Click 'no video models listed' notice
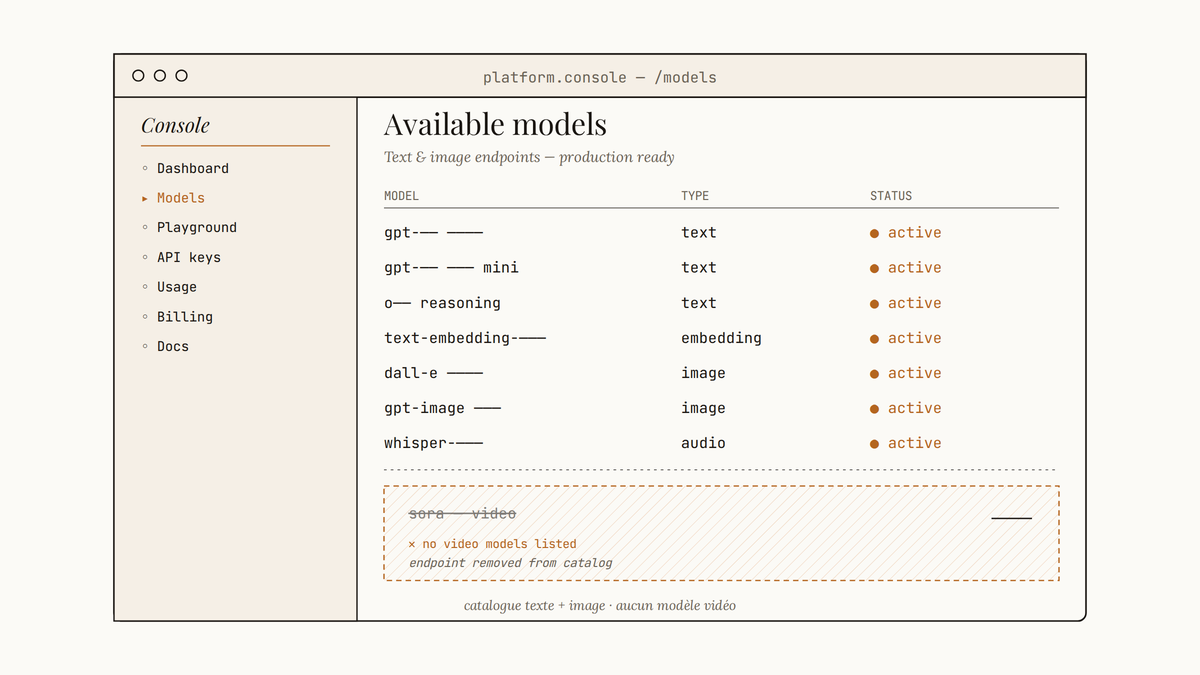1200x675 pixels. point(493,544)
